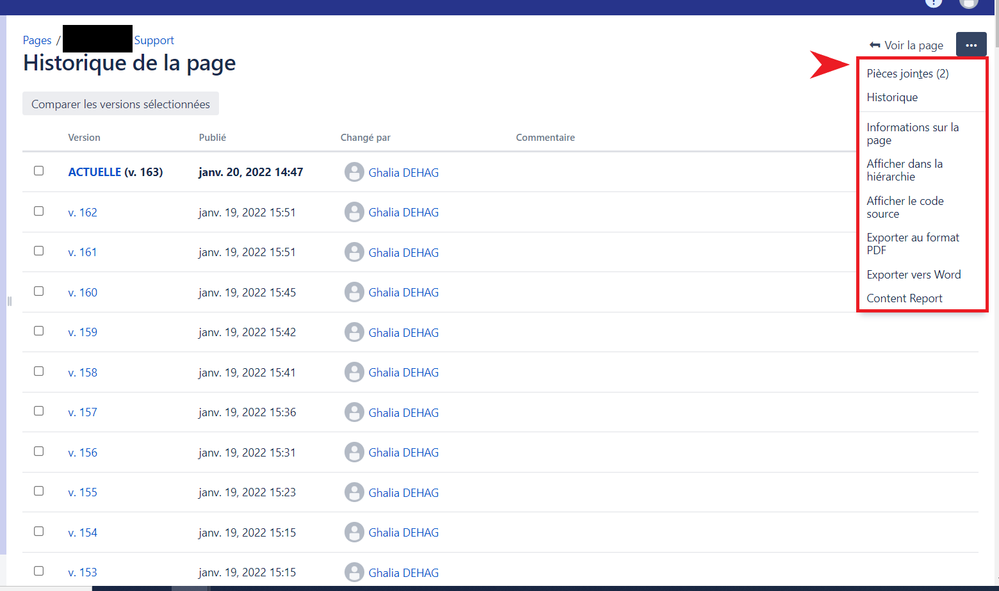Check the box for version 154
999x591 pixels.
coord(39,531)
